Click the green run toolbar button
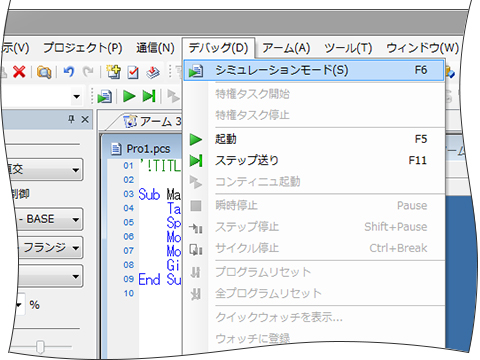This screenshot has height=360, width=480. 129,96
